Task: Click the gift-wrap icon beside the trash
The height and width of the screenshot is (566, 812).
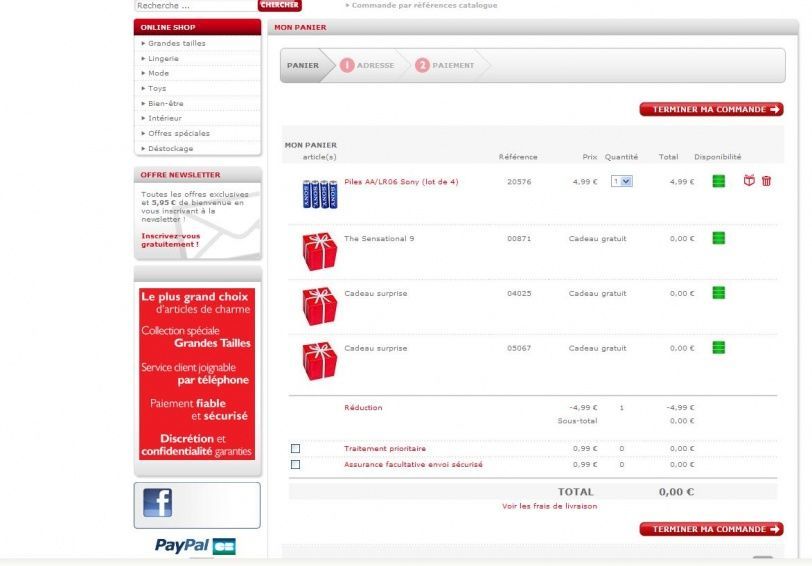Action: pyautogui.click(x=749, y=181)
